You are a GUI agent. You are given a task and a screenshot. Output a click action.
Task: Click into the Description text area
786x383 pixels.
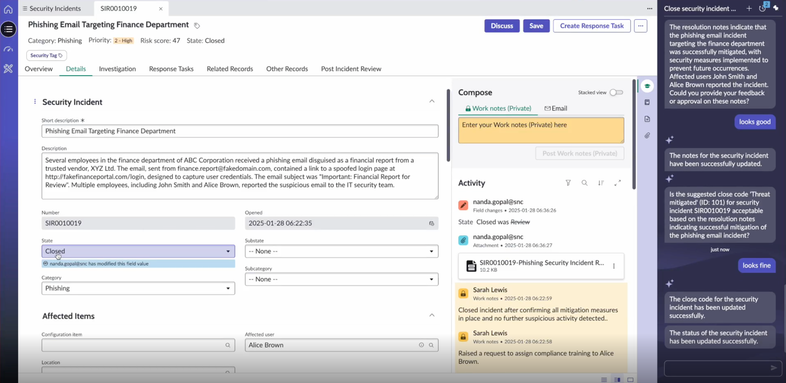tap(240, 176)
